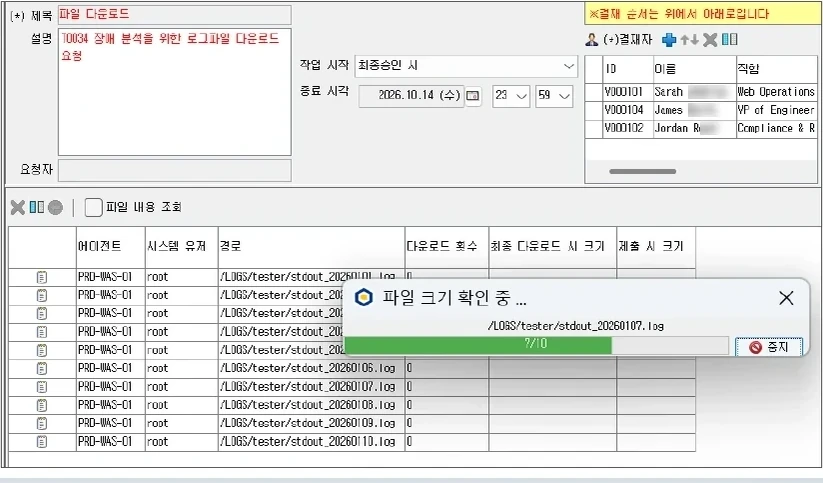Image resolution: width=823 pixels, height=483 pixels.
Task: Open the hour dropdown showing 23
Action: coord(511,96)
